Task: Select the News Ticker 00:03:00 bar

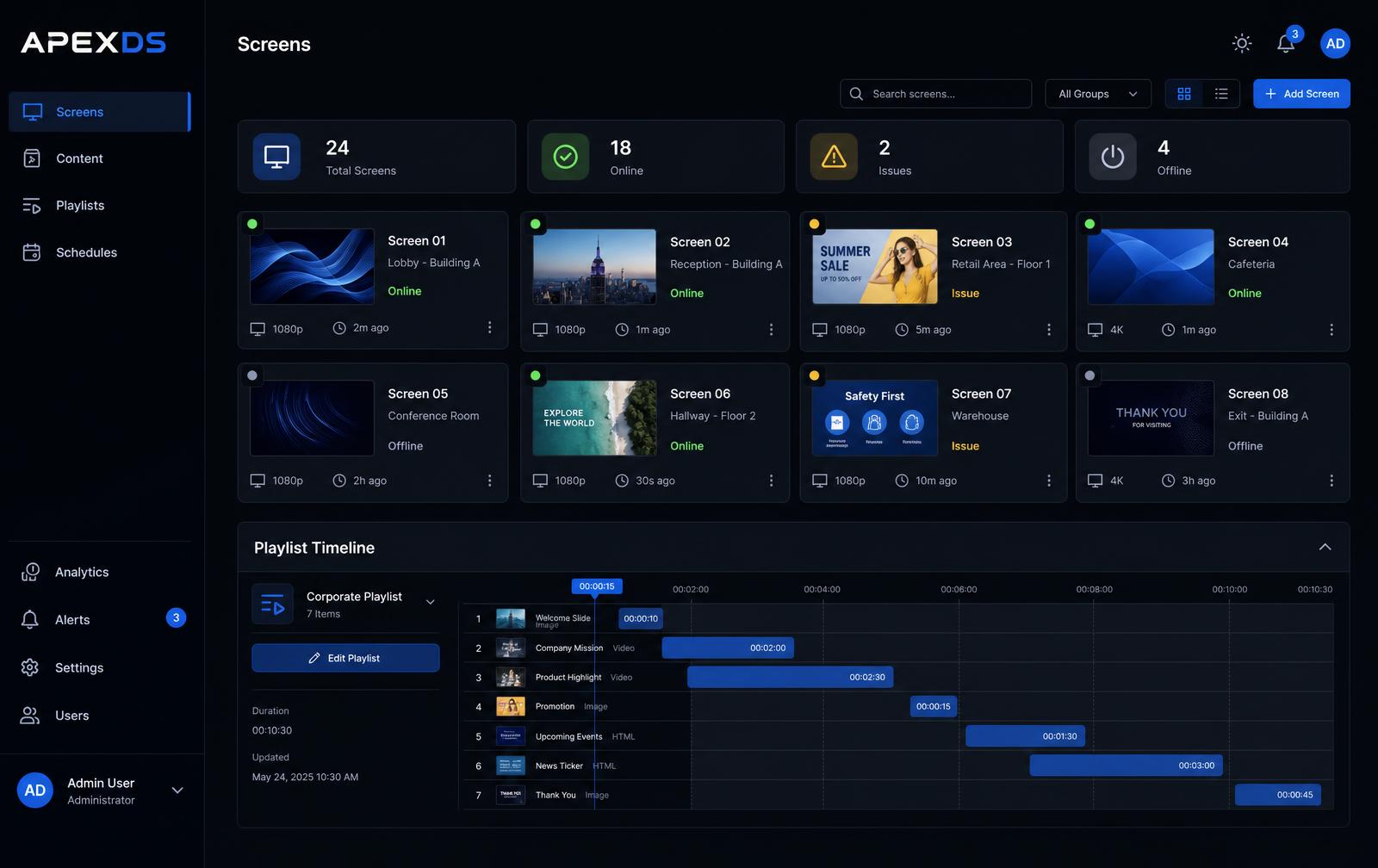Action: [x=1127, y=766]
